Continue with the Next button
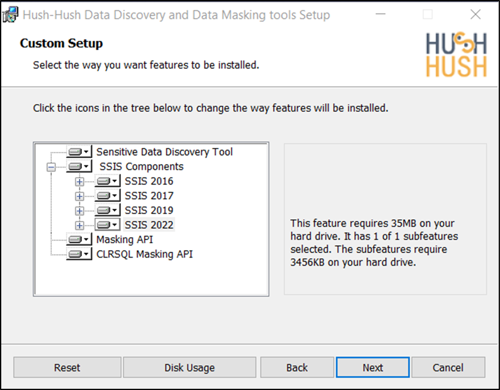 pos(373,367)
